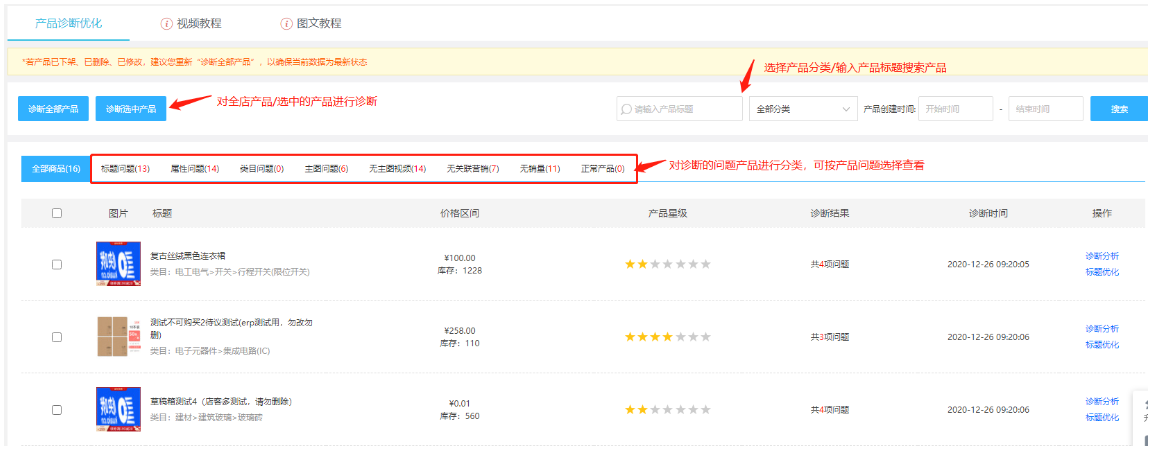Screen dimensions: 1154x454
Task: Click the price ¥100.00
Action: pyautogui.click(x=460, y=258)
